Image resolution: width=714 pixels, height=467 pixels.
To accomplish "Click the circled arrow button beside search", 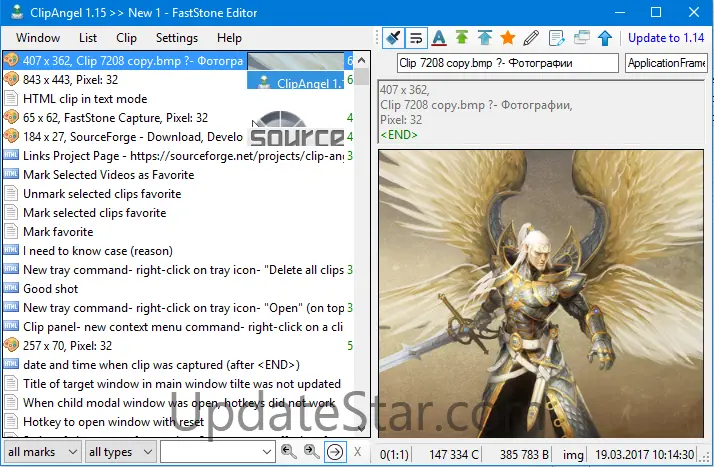I will pyautogui.click(x=335, y=452).
